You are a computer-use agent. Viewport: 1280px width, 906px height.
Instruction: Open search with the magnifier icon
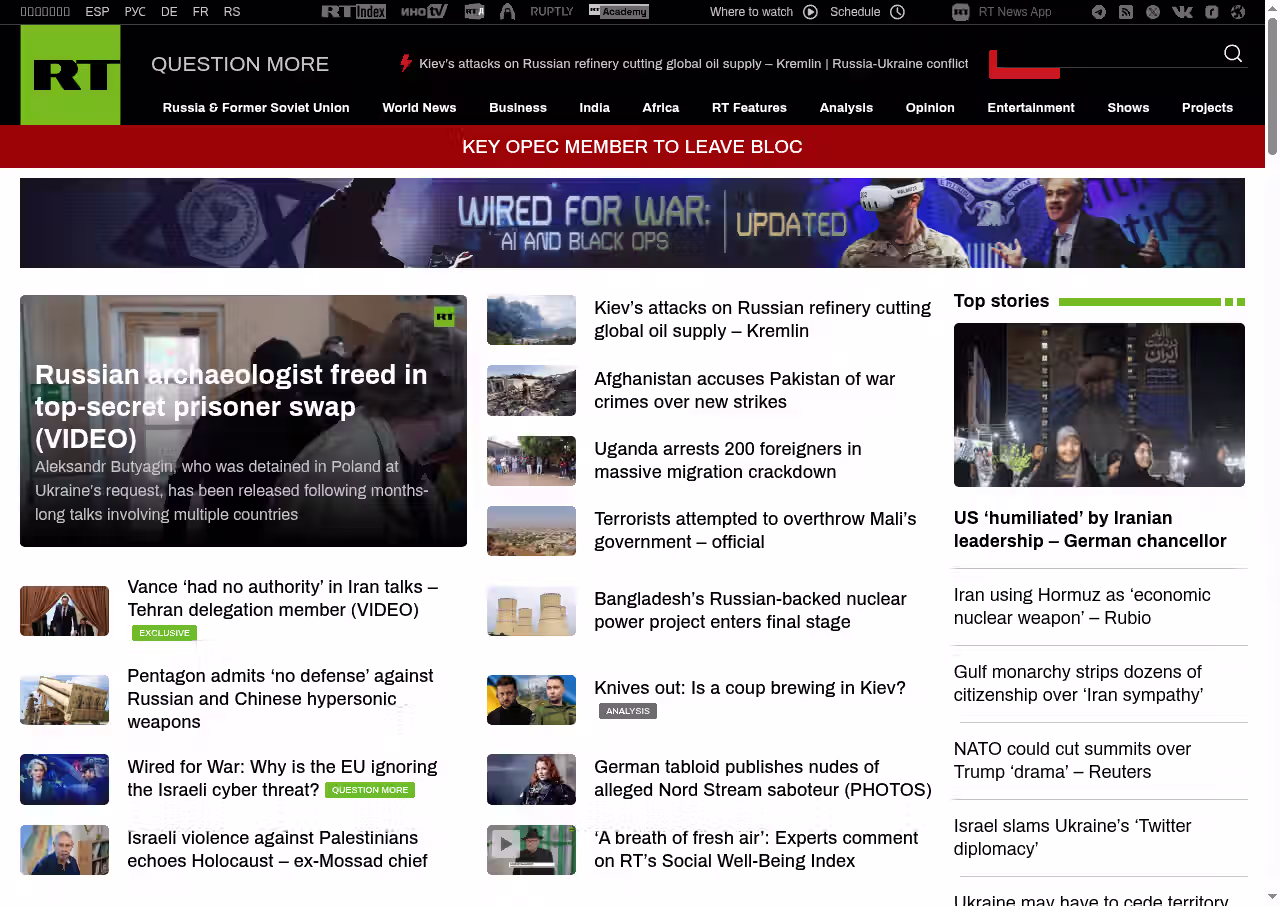point(1233,54)
